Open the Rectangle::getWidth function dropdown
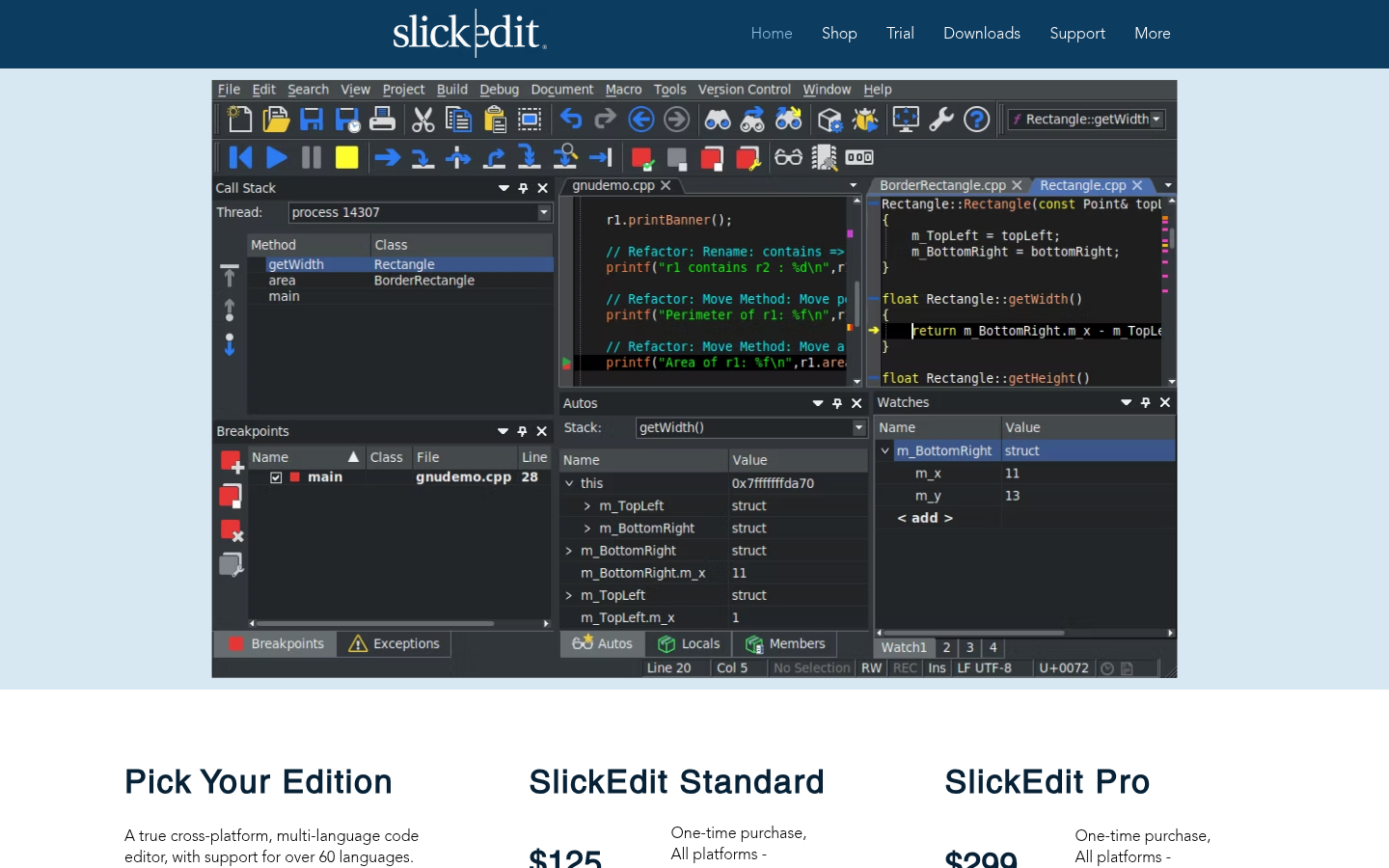Screen dimensions: 1389x868 [1157, 120]
